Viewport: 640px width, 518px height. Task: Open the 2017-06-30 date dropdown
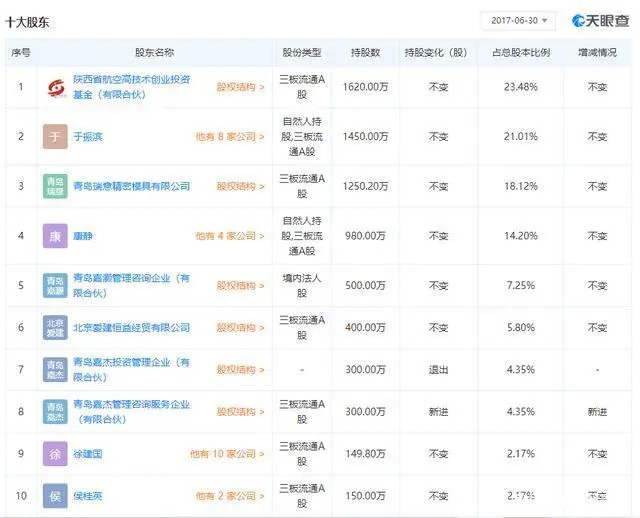click(518, 21)
